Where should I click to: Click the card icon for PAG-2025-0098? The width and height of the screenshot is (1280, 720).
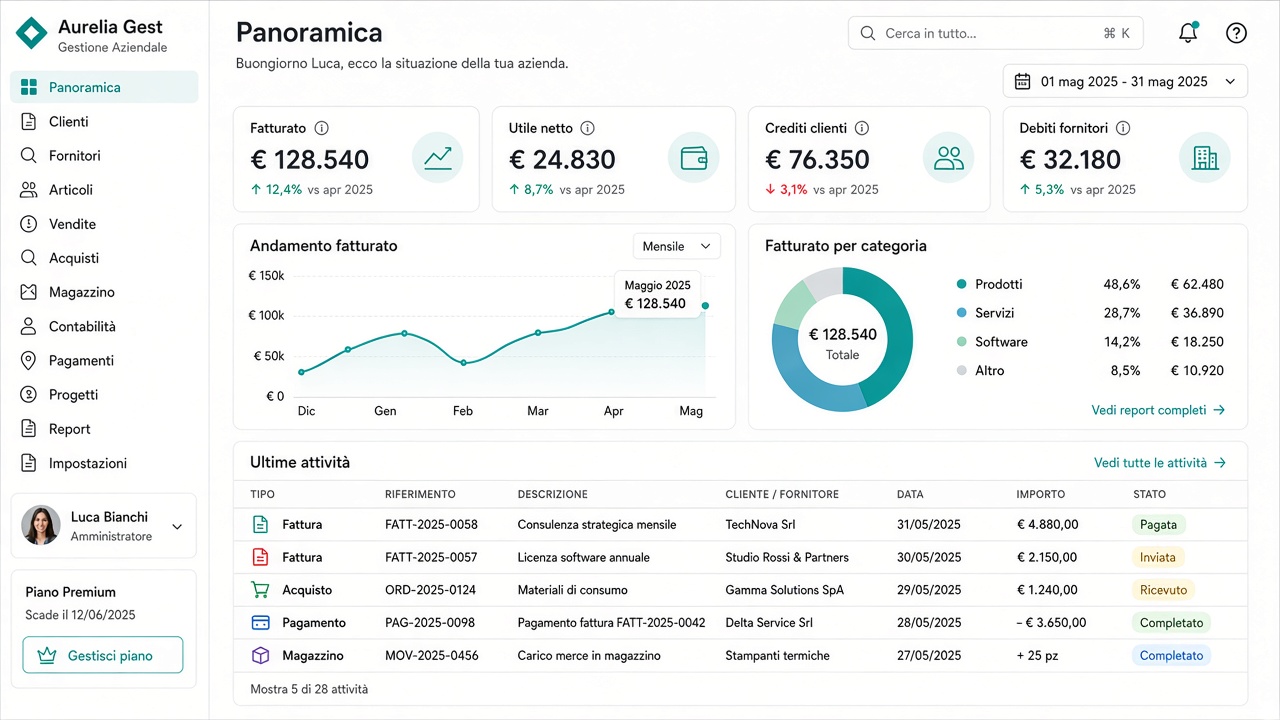point(260,623)
